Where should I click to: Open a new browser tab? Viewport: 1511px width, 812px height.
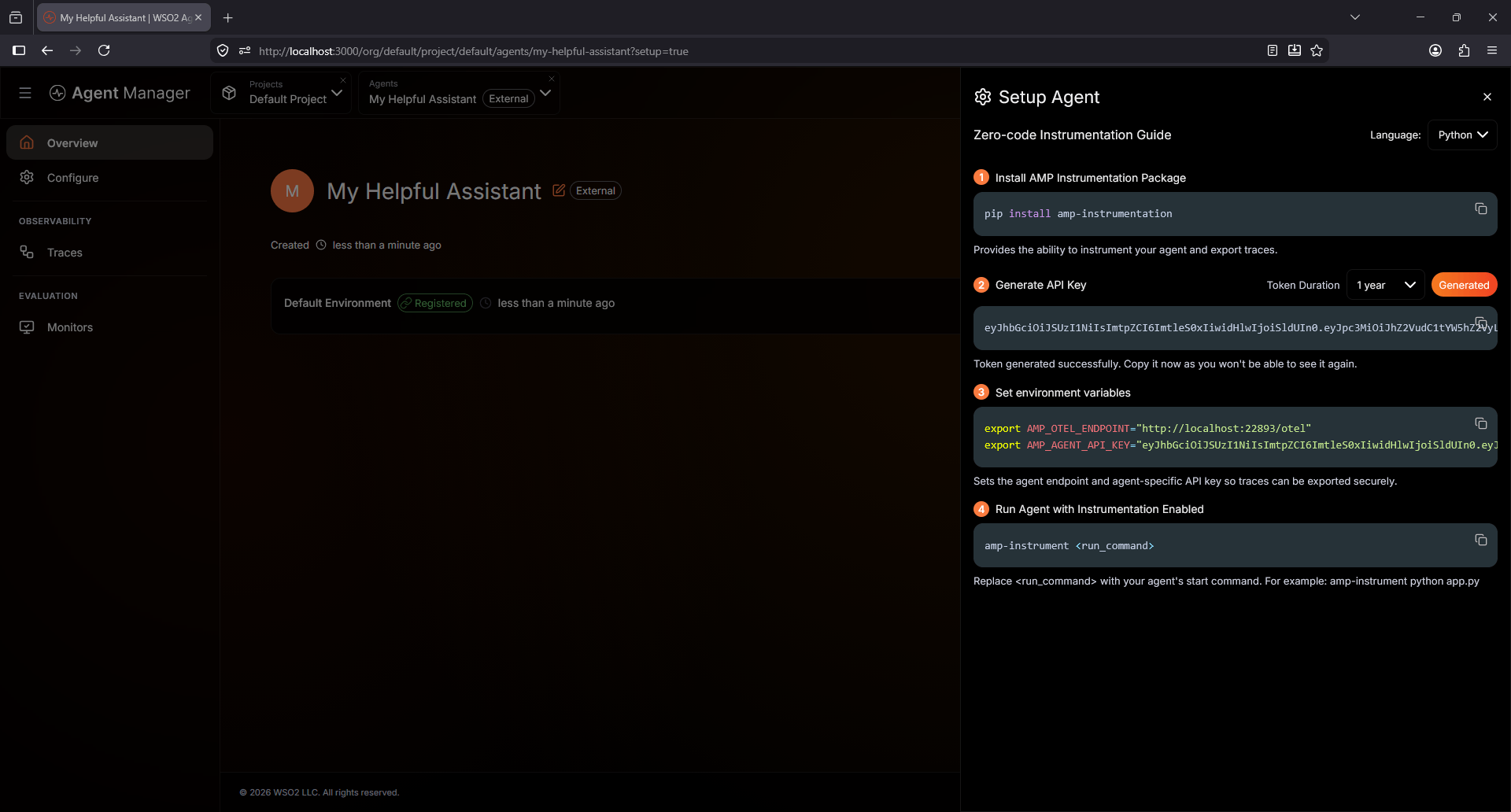pos(228,17)
